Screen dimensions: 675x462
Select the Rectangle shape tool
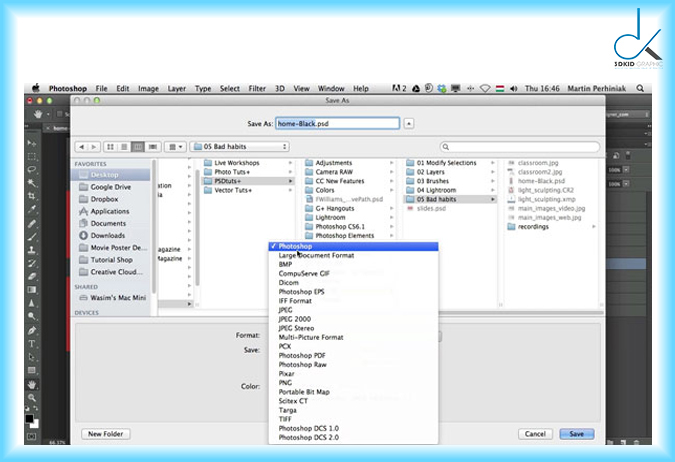31,370
